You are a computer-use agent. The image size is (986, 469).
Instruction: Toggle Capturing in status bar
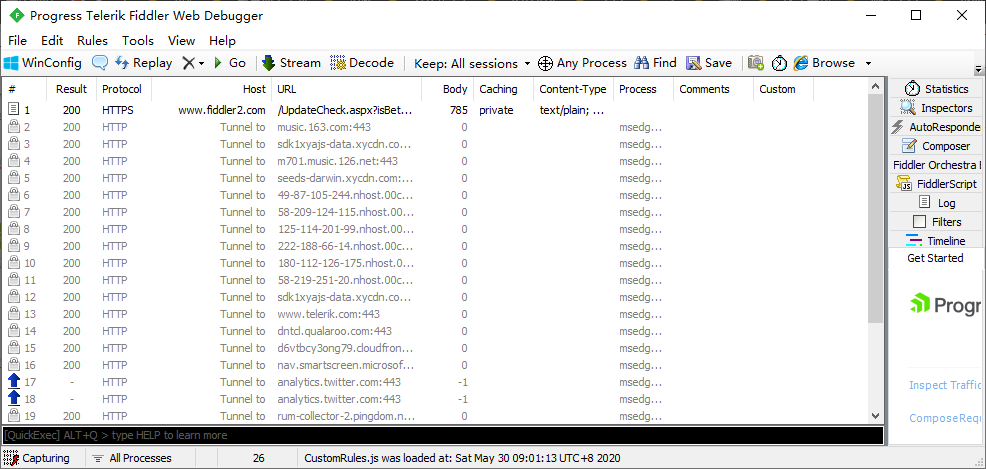[36, 458]
